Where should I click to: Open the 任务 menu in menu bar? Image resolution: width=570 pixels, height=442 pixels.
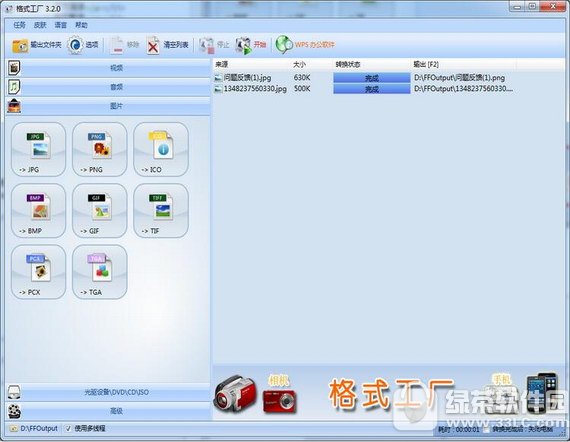point(20,25)
